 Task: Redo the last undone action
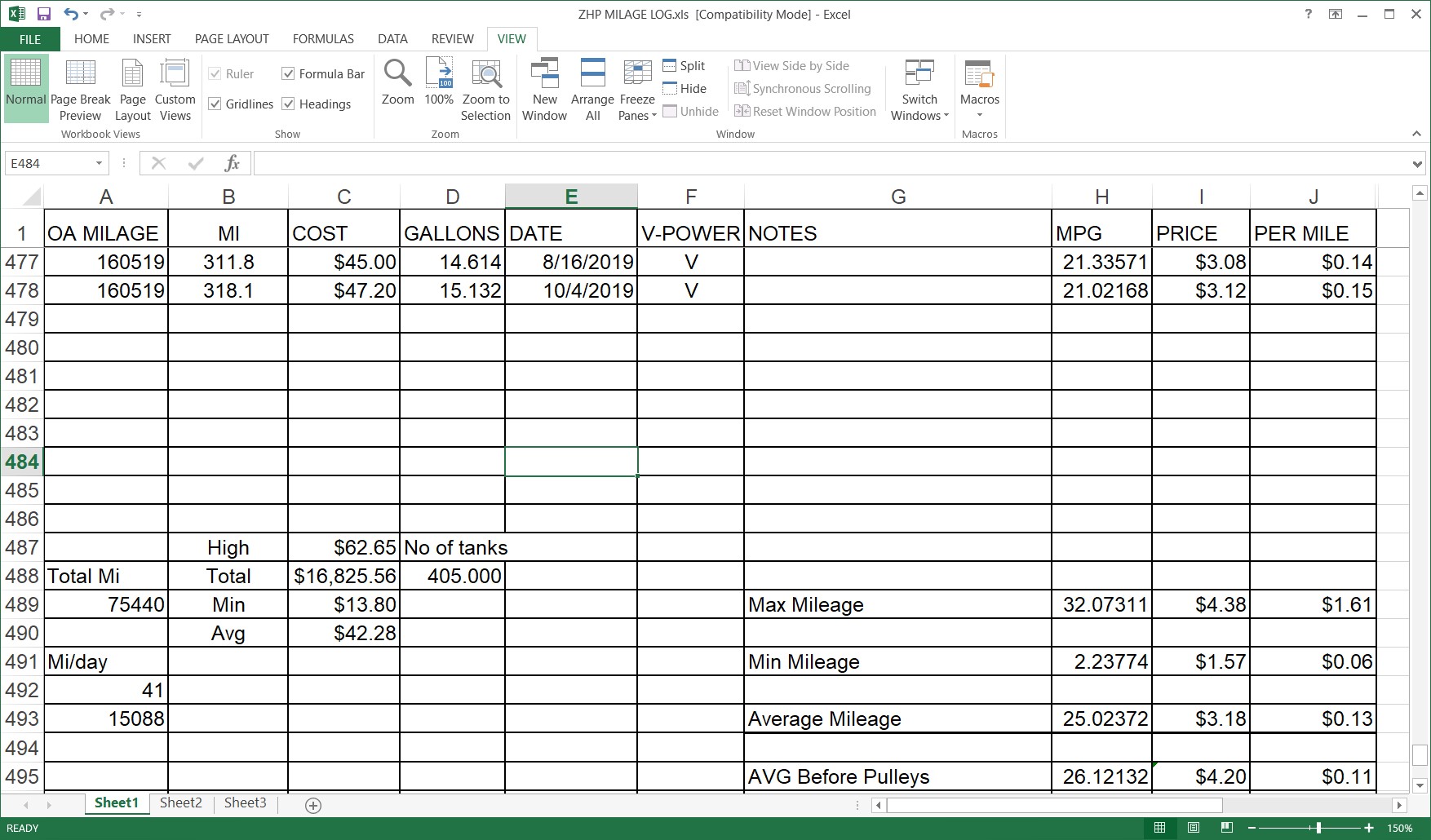[106, 14]
